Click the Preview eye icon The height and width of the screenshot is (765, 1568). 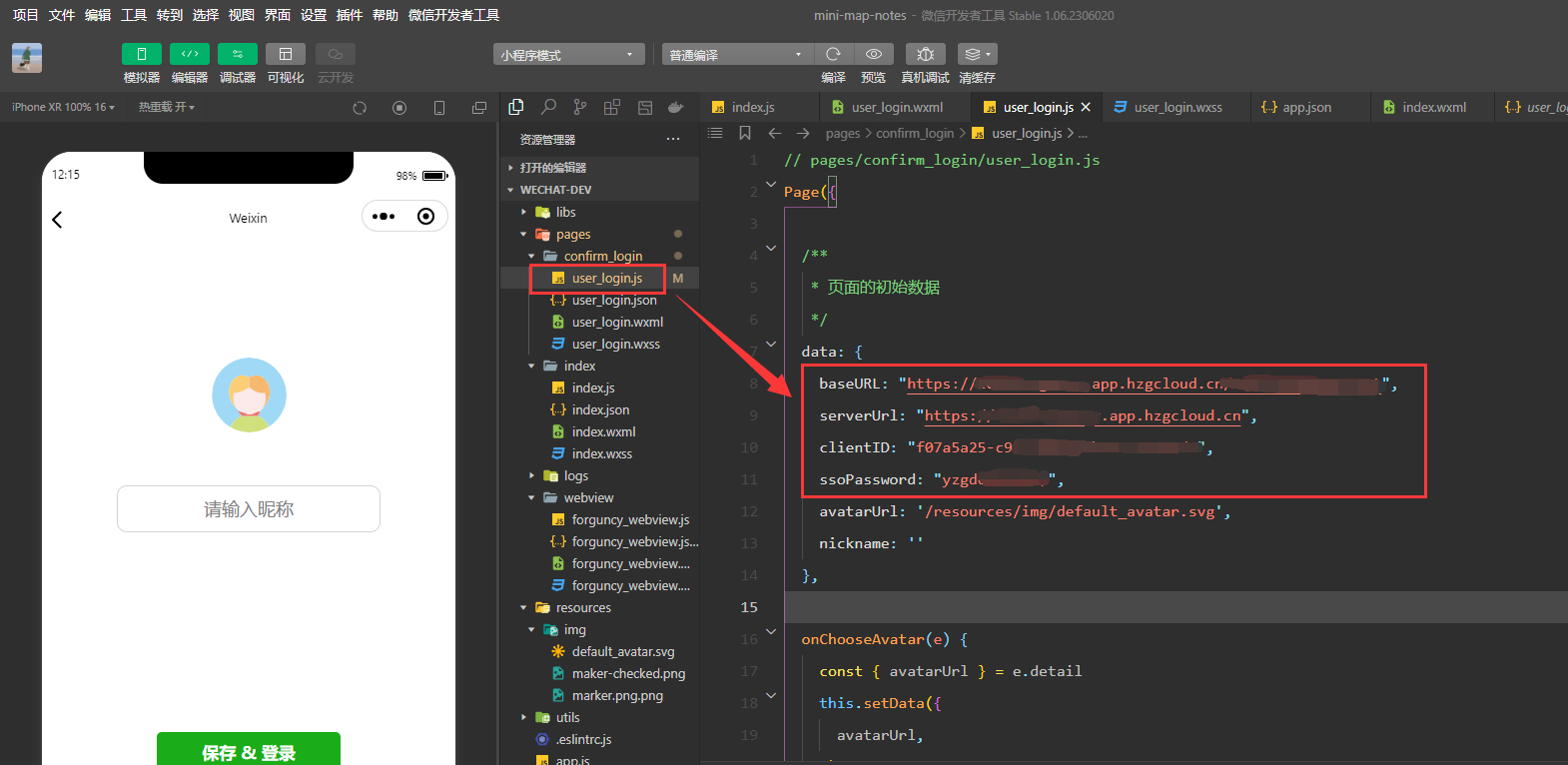[874, 54]
